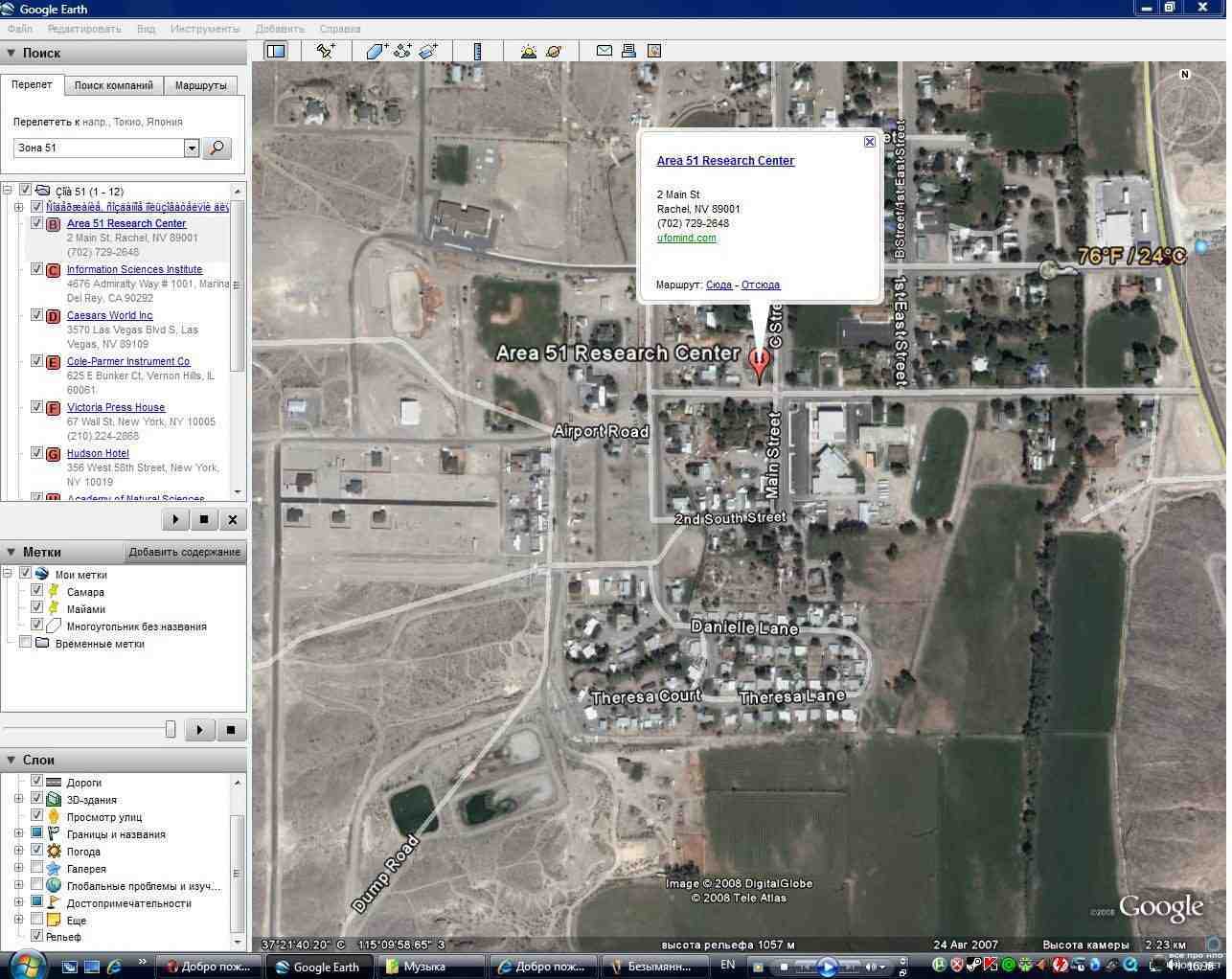Uncheck Самара placemark checkbox
Viewport: 1232px width, 979px height.
[37, 591]
